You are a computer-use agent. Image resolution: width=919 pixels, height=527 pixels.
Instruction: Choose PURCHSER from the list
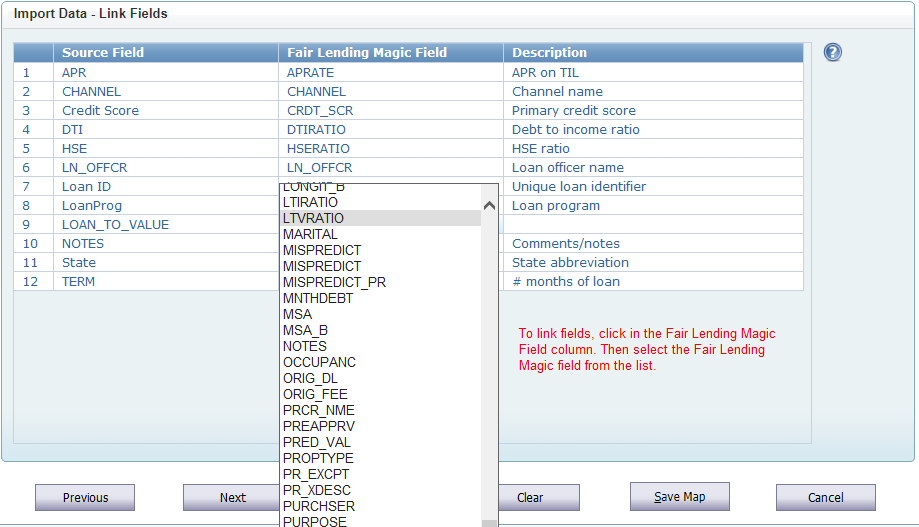[381, 506]
